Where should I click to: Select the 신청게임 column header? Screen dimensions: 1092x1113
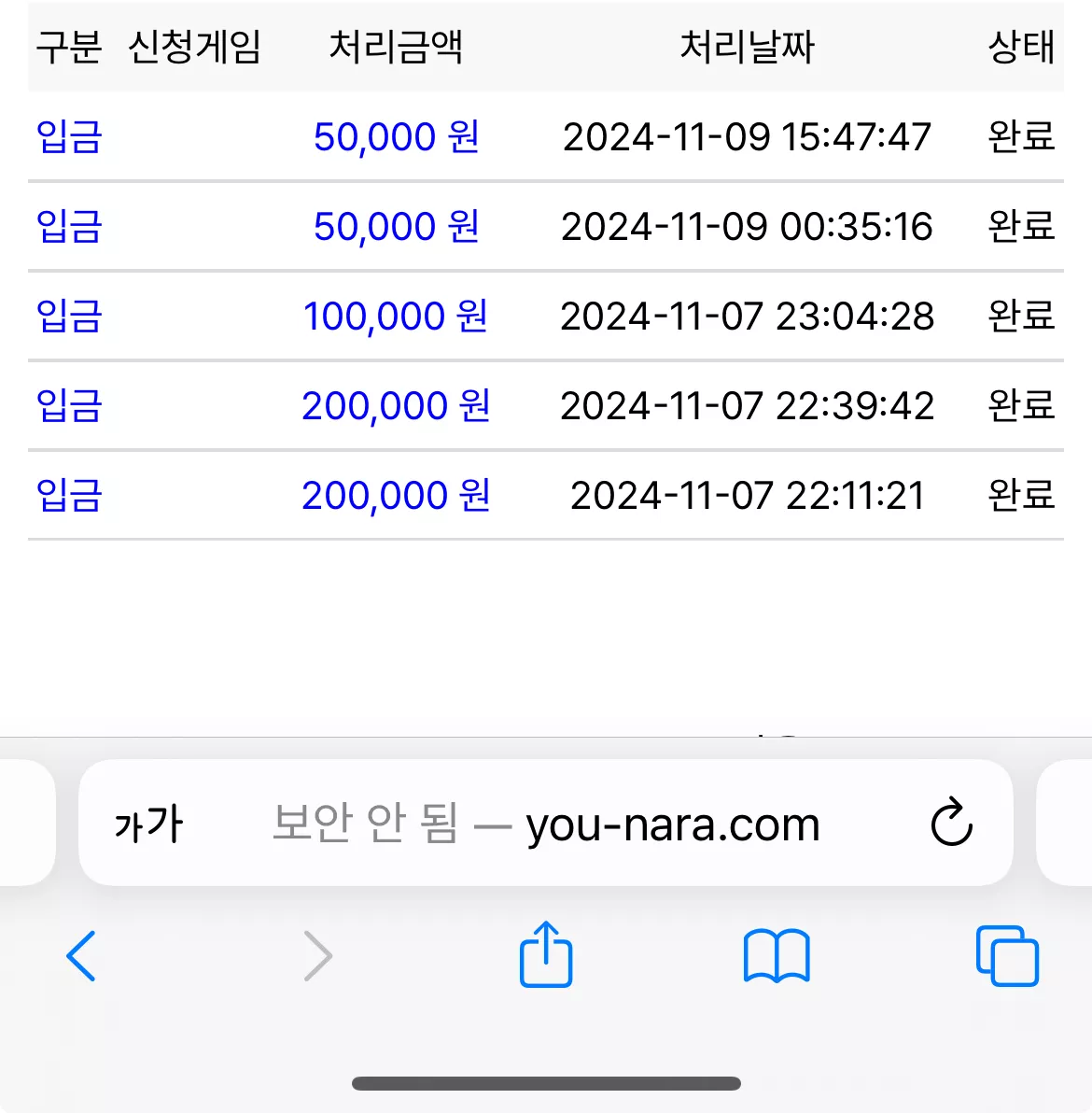[194, 47]
